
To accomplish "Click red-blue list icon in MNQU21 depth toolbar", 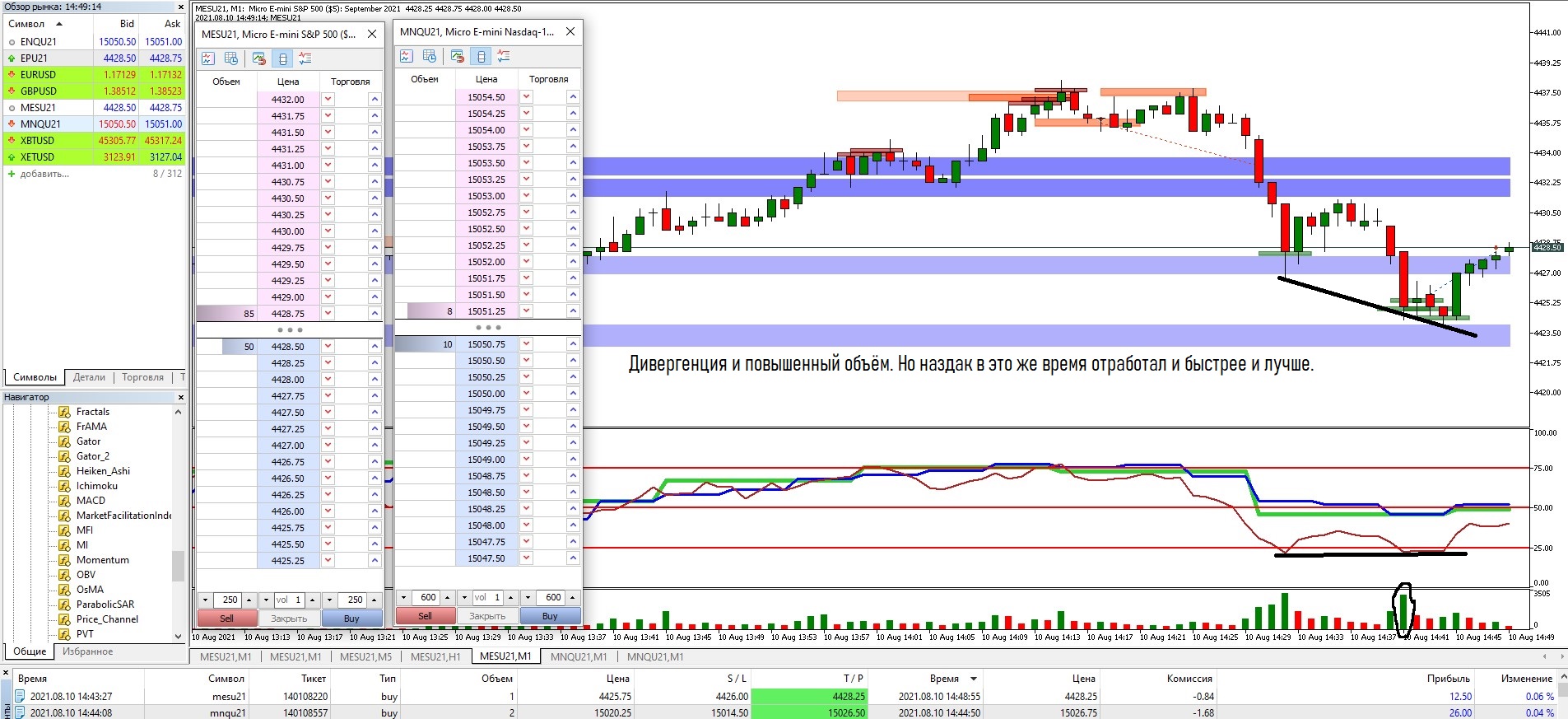I will point(504,56).
